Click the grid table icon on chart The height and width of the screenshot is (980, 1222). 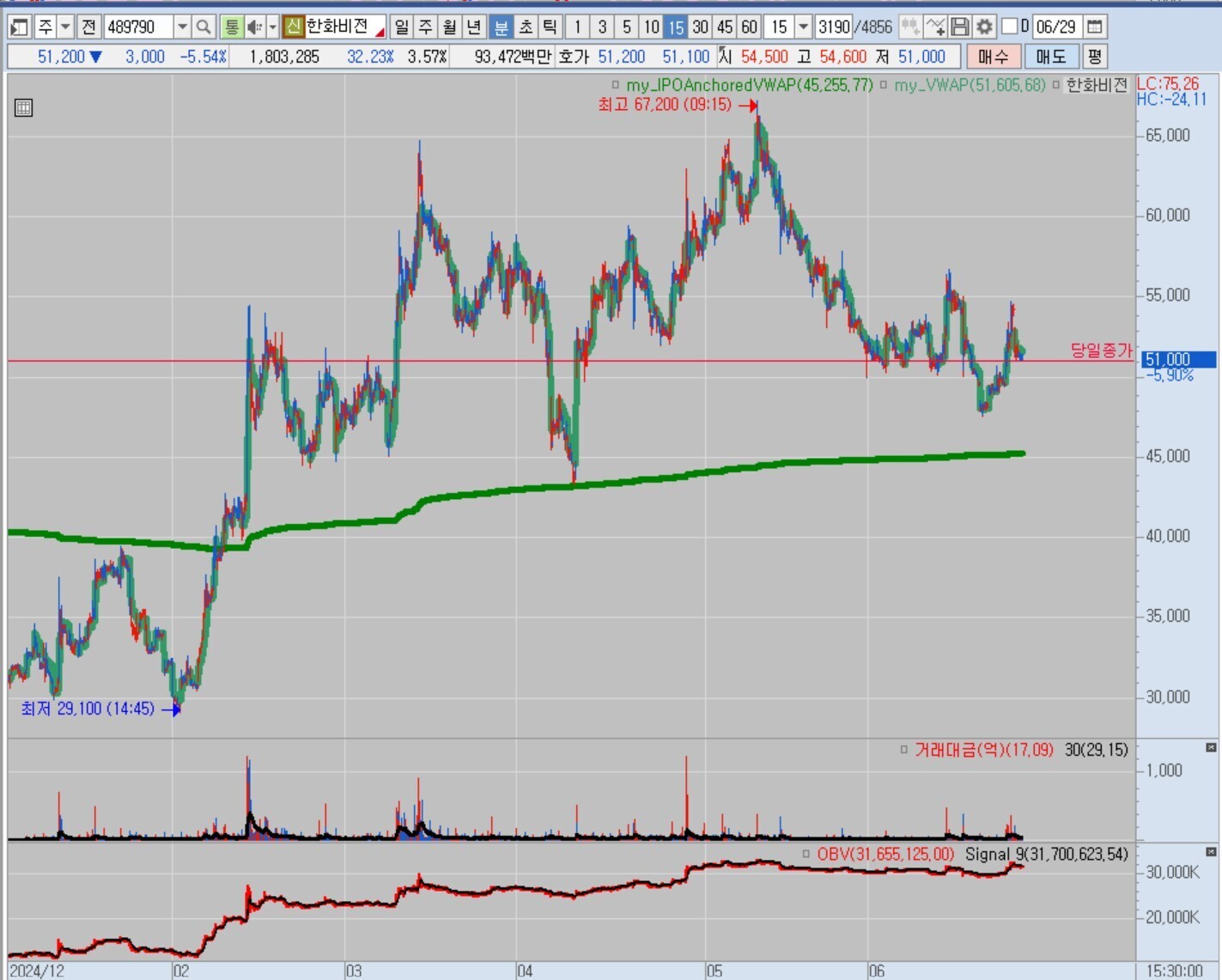coord(24,107)
